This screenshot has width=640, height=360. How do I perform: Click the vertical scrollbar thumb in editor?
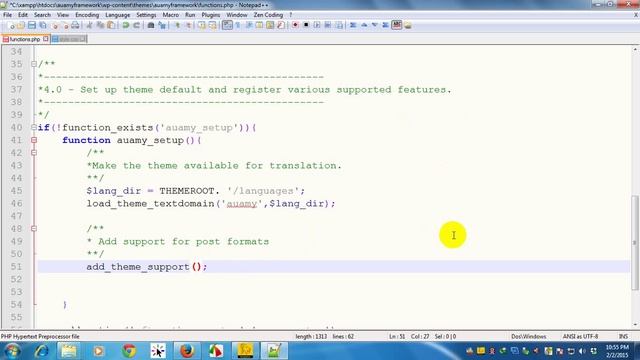coord(635,243)
